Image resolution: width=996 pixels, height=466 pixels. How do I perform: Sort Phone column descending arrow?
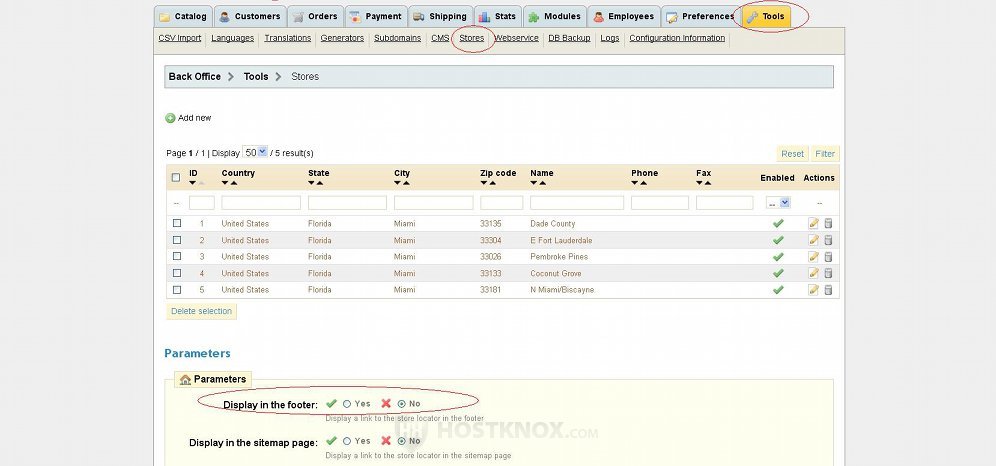635,183
